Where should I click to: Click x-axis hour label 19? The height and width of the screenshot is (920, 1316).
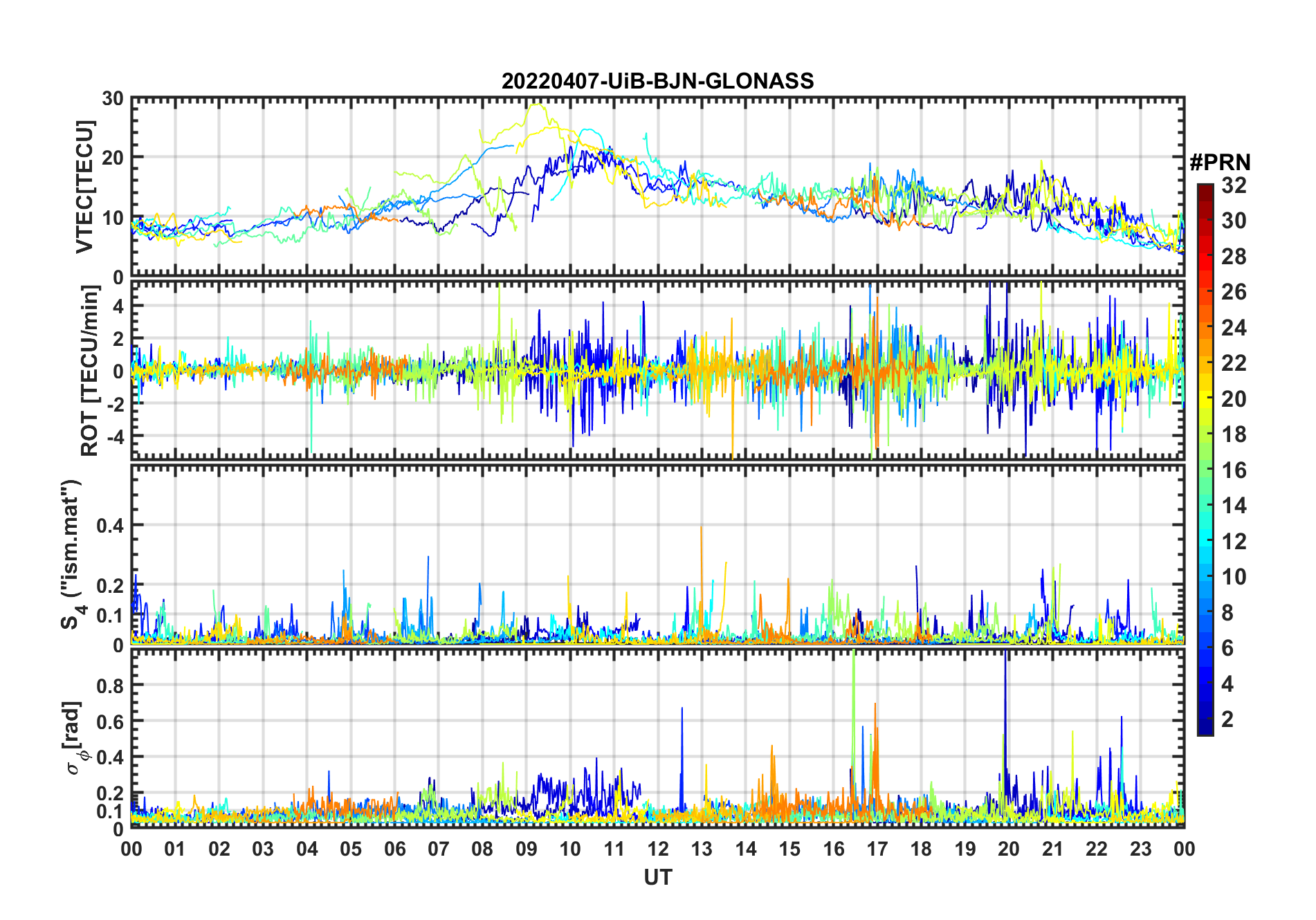[965, 849]
